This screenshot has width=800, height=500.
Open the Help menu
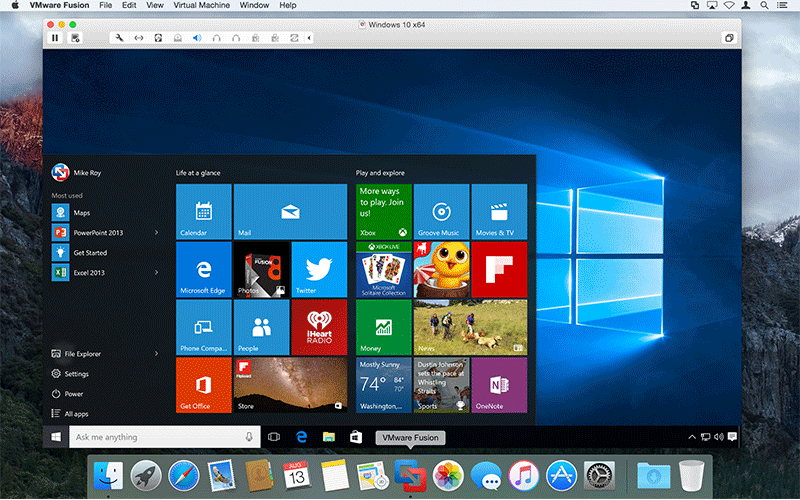(x=288, y=5)
